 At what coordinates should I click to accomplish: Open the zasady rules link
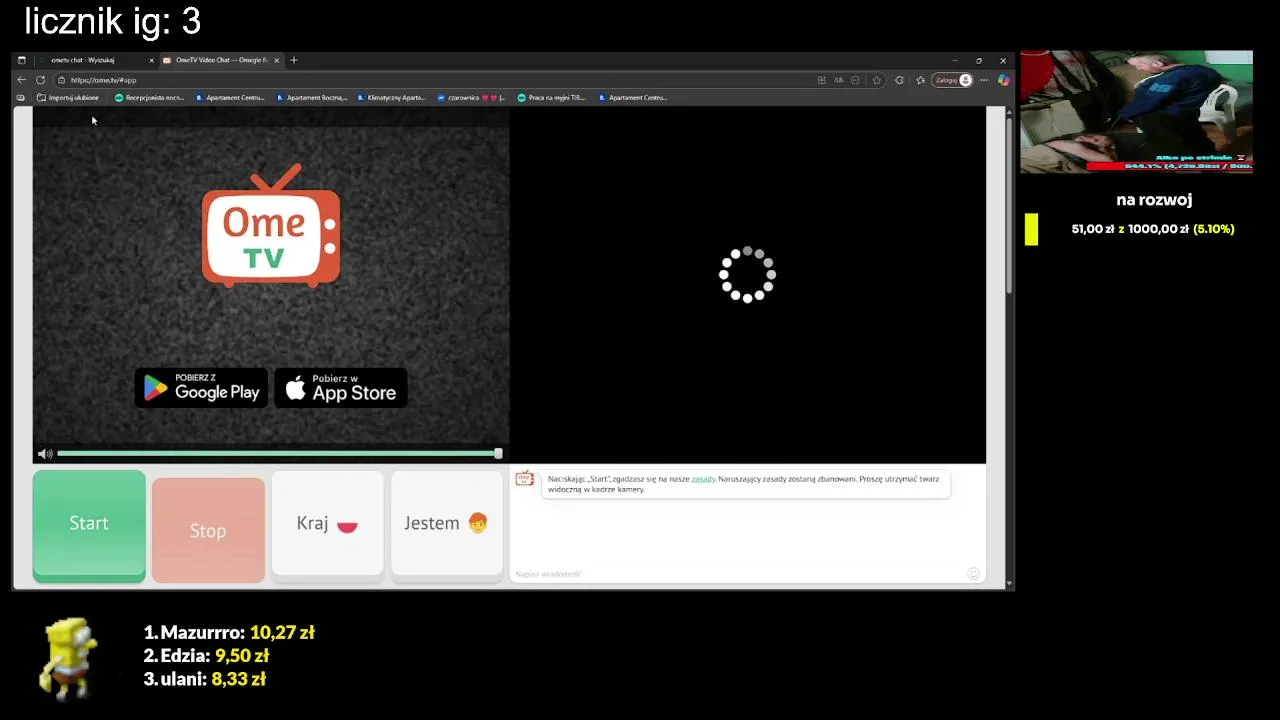coord(703,479)
